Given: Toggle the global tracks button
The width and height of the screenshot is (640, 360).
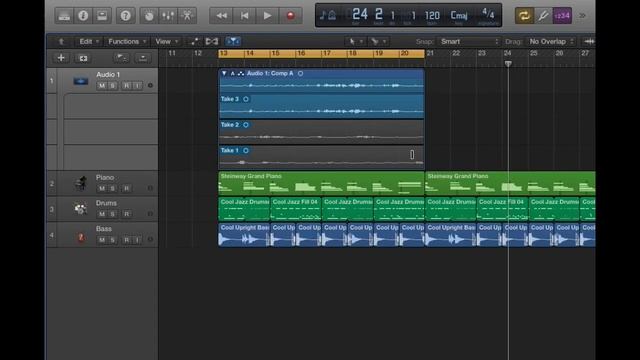Looking at the screenshot, I should (121, 58).
